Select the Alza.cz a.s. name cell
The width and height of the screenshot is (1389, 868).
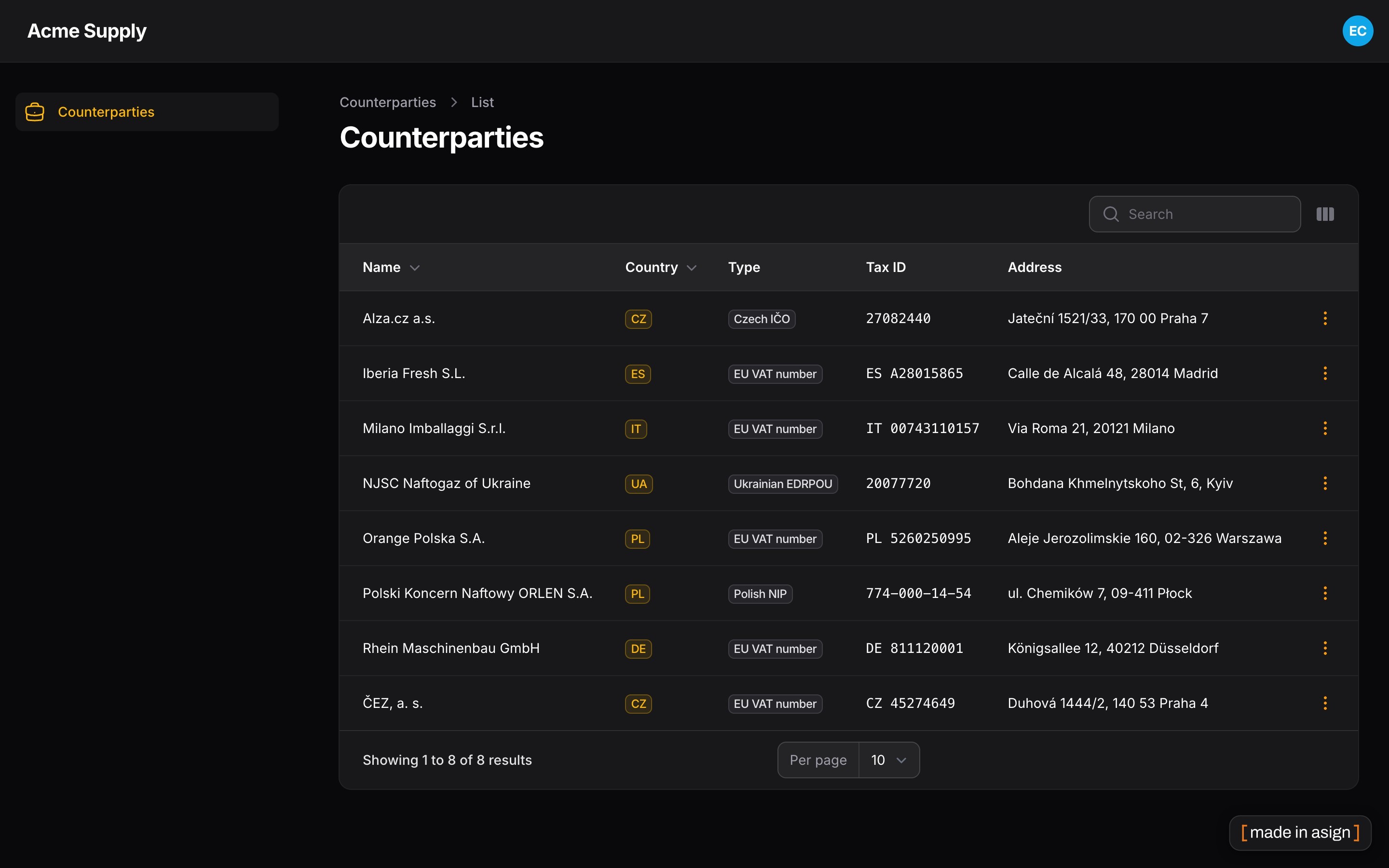point(399,319)
